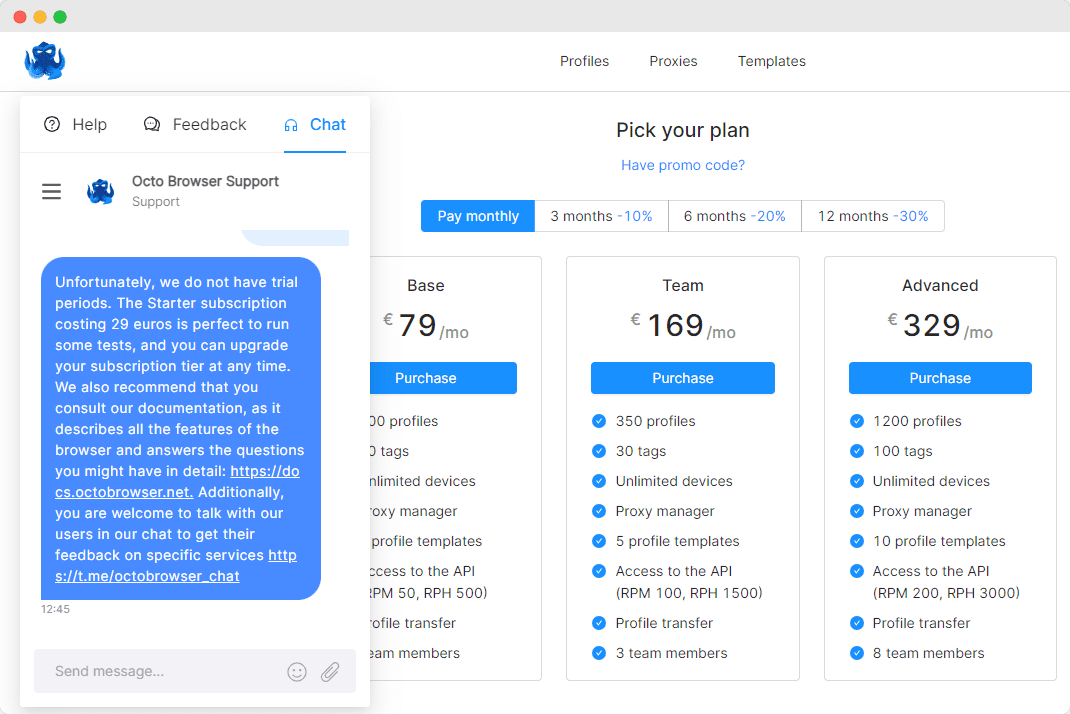Click the Have promo code link

pos(683,165)
